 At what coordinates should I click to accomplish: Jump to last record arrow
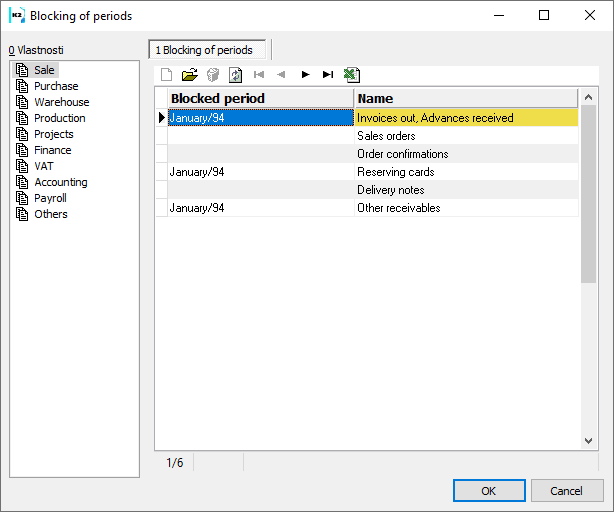328,74
